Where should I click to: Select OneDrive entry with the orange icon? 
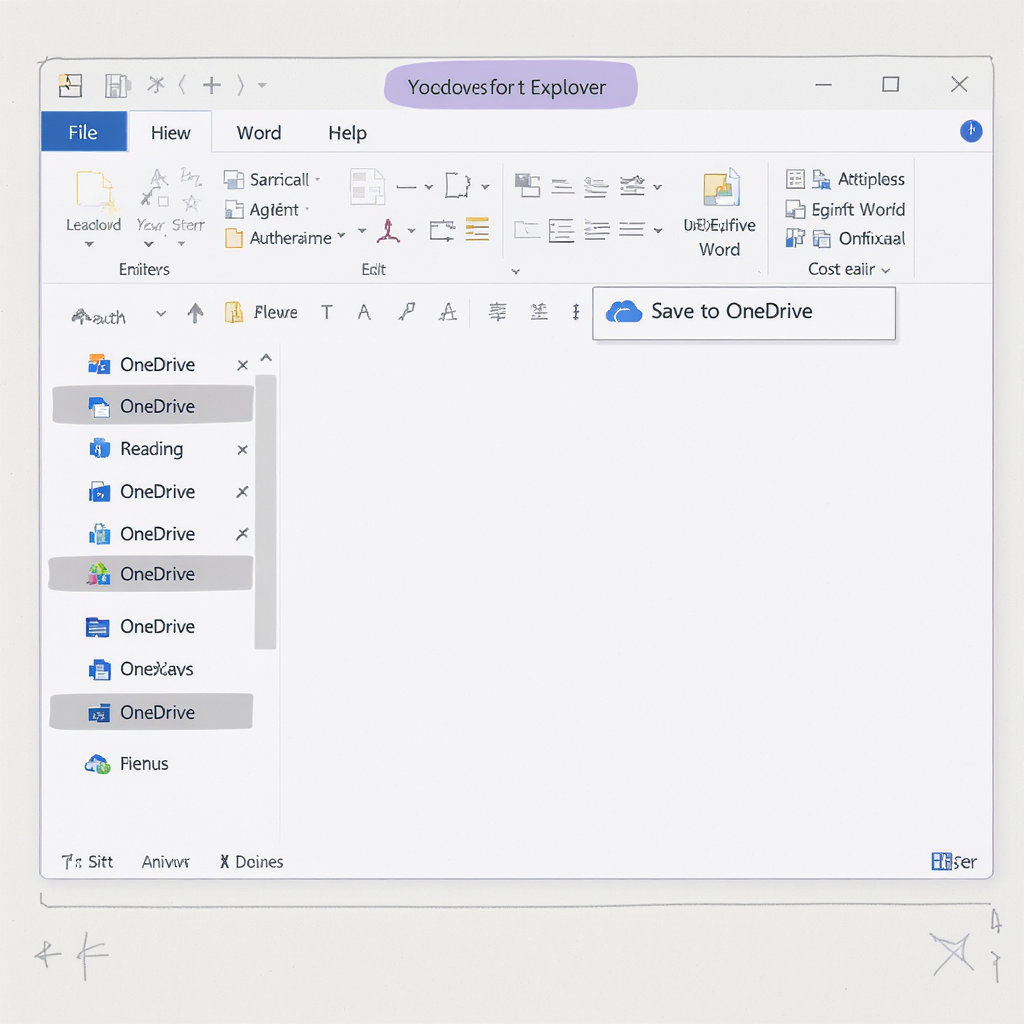[x=142, y=364]
